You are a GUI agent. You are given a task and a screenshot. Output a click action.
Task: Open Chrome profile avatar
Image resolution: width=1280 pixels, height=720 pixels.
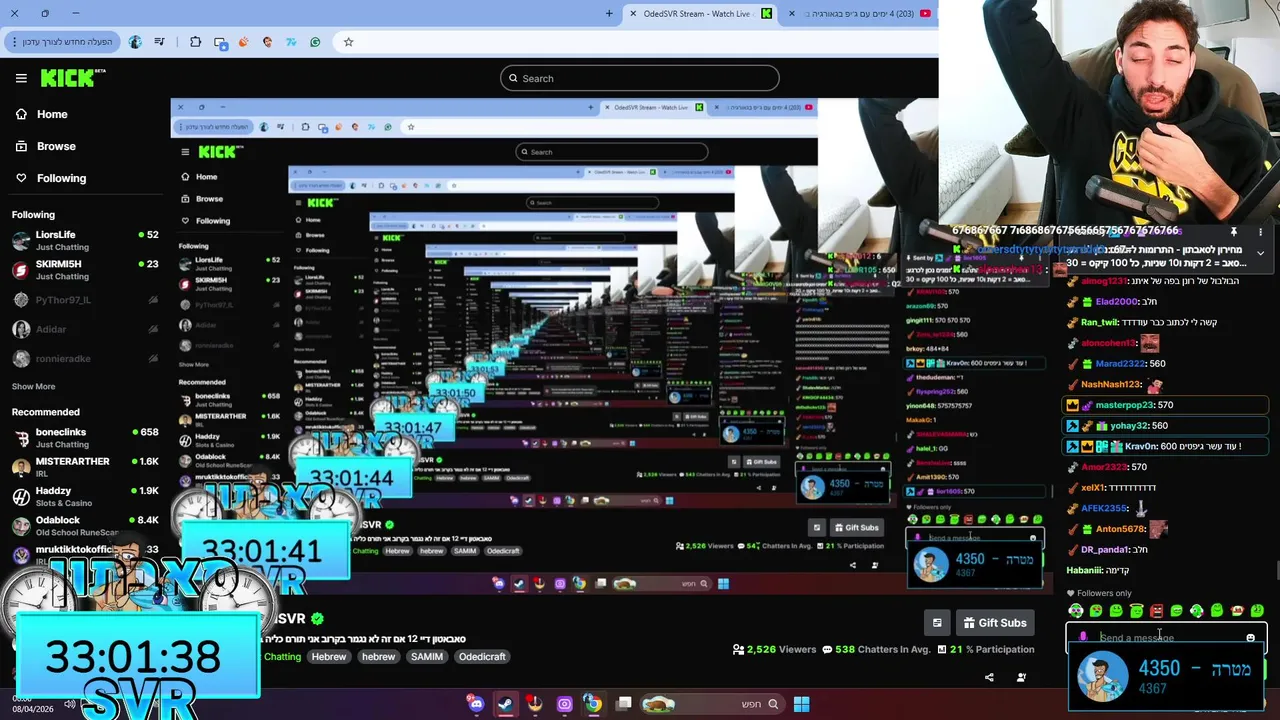(135, 42)
